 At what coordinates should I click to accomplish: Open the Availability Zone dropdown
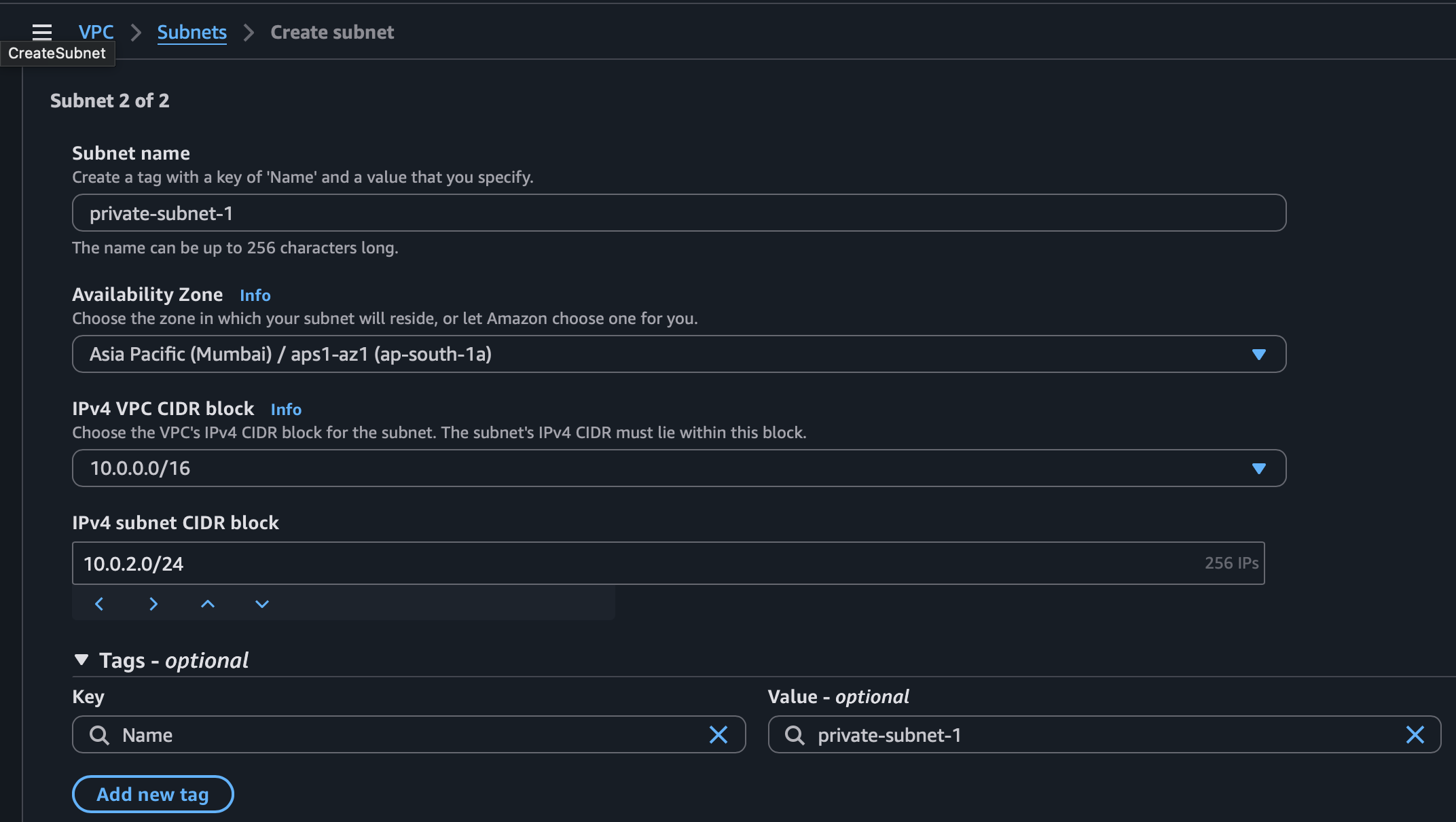click(679, 354)
